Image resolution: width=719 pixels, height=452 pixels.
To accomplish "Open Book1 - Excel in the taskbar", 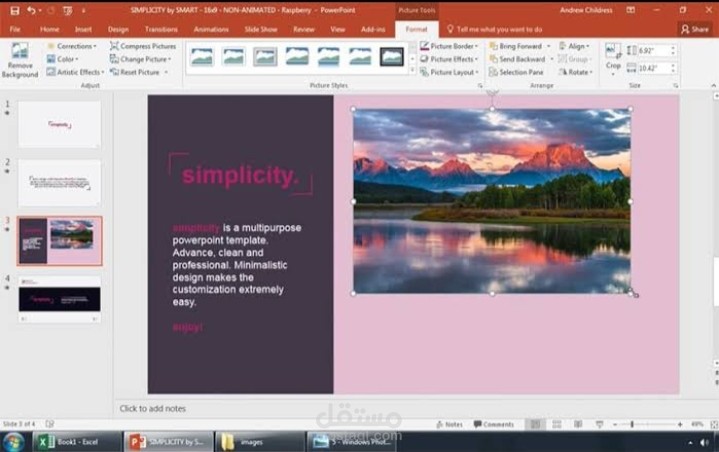I will point(75,442).
